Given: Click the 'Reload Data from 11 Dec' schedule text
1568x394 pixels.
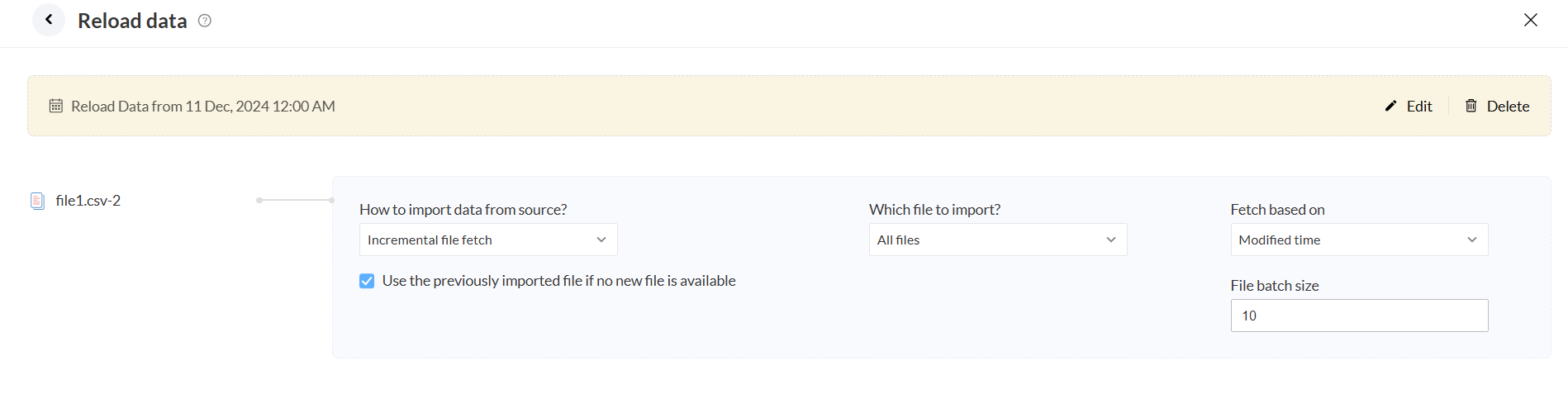Looking at the screenshot, I should click(203, 107).
